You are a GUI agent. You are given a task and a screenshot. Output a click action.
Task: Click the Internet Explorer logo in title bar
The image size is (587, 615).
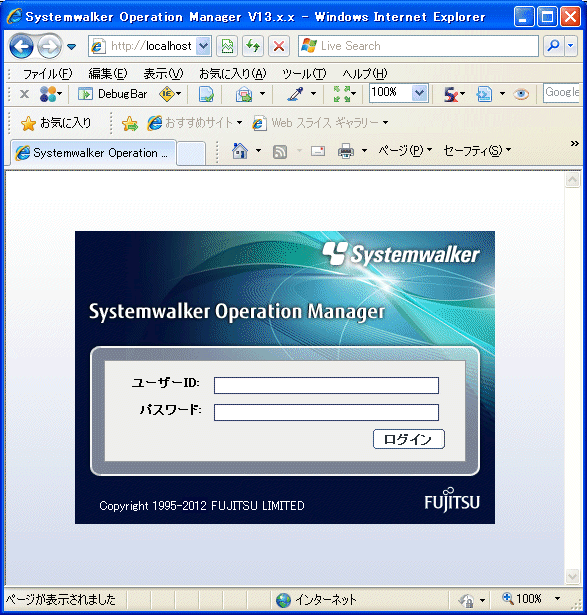click(x=14, y=16)
